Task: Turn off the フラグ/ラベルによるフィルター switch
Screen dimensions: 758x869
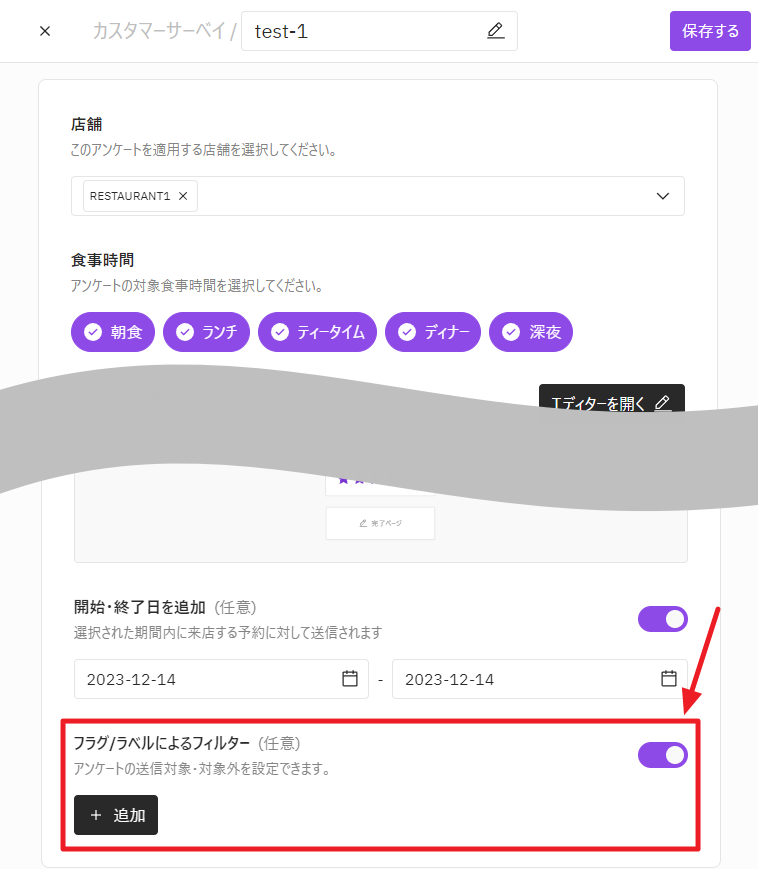Action: pyautogui.click(x=662, y=755)
